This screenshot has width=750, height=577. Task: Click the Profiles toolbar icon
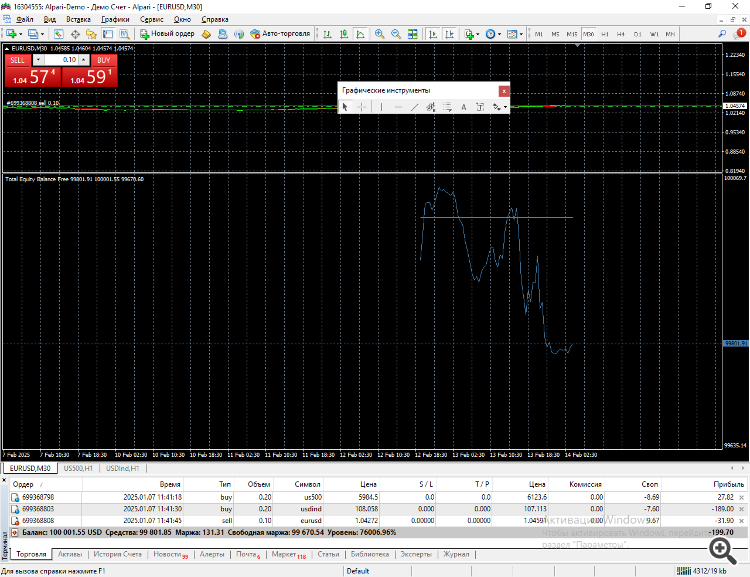coord(33,34)
